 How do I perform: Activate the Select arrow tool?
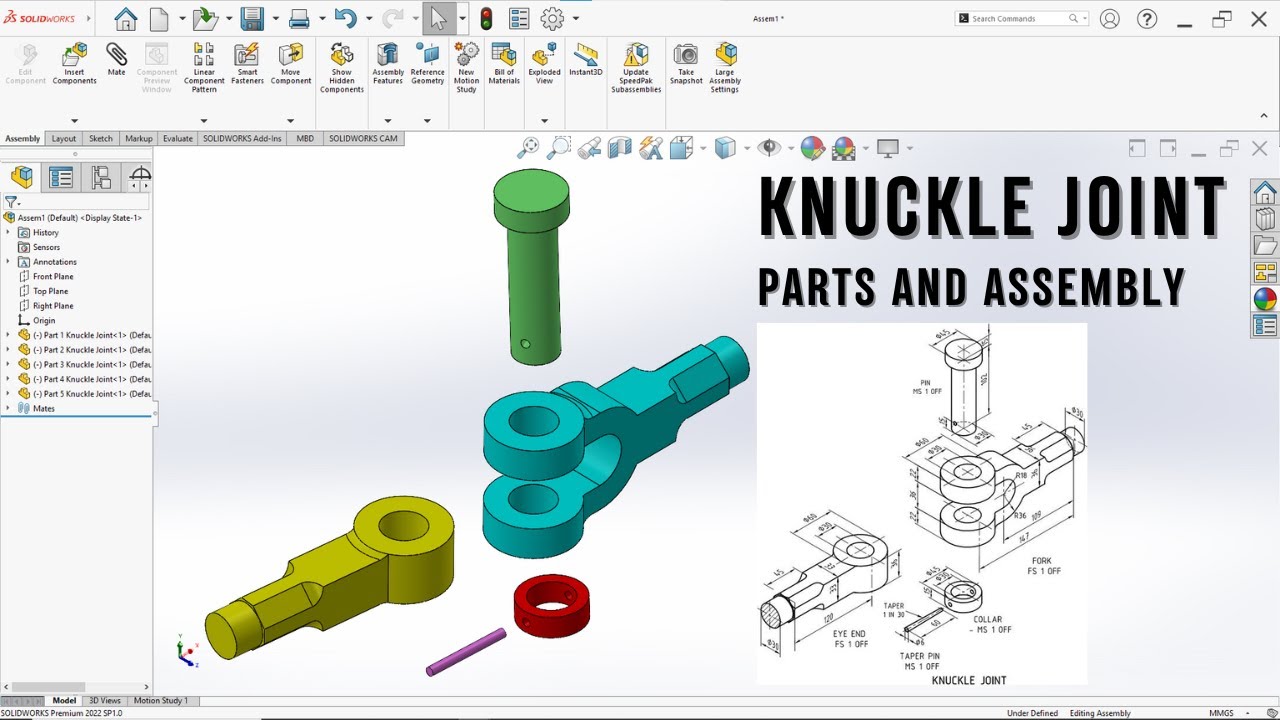click(439, 18)
